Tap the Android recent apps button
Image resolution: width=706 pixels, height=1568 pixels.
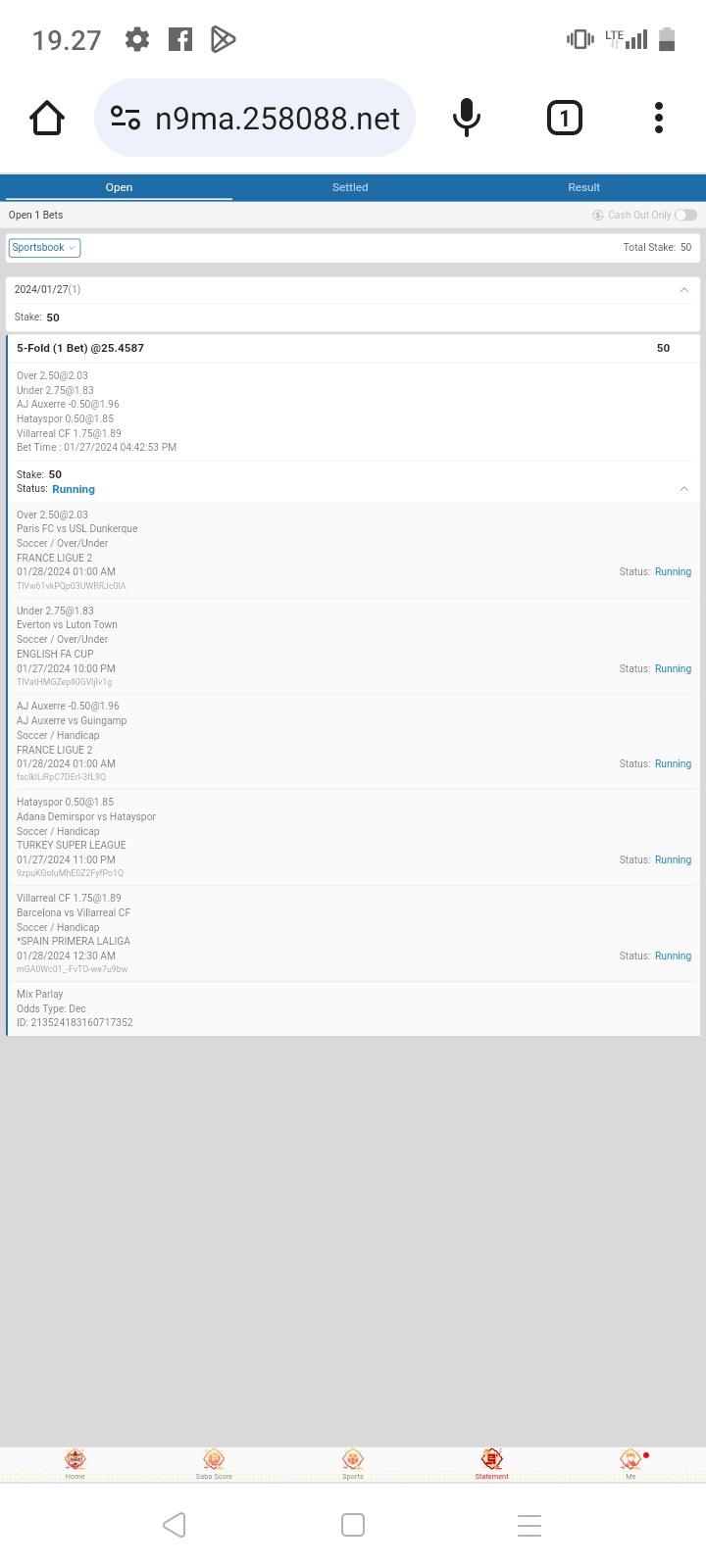coord(529,1525)
